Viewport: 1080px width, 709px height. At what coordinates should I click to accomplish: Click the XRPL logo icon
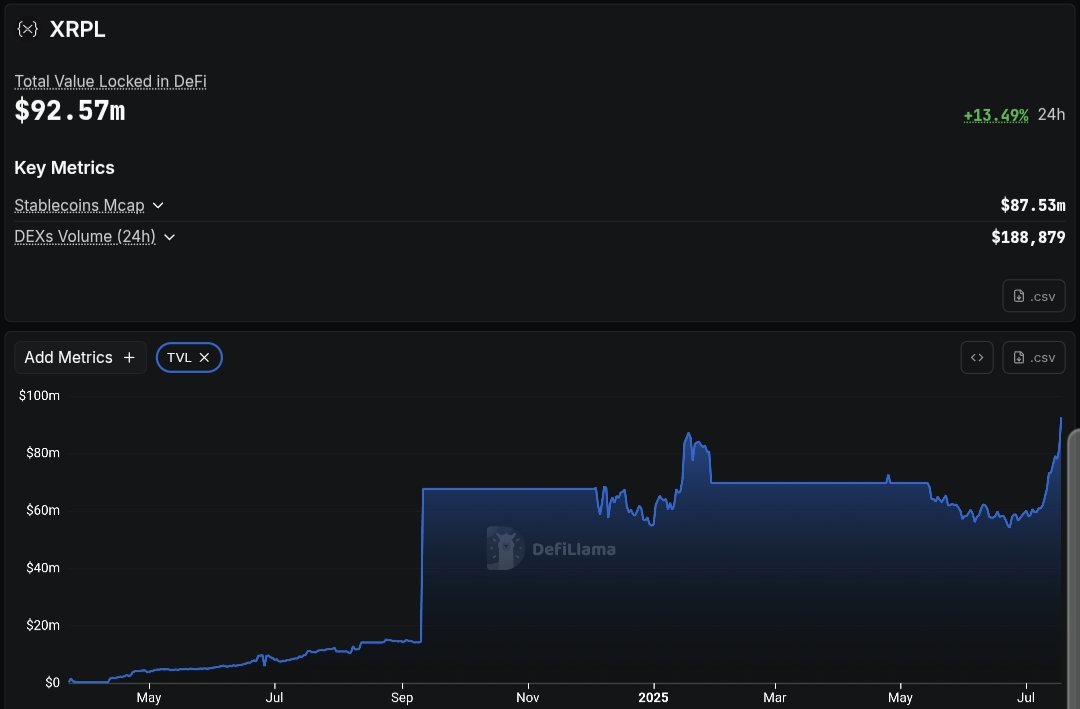pyautogui.click(x=26, y=29)
